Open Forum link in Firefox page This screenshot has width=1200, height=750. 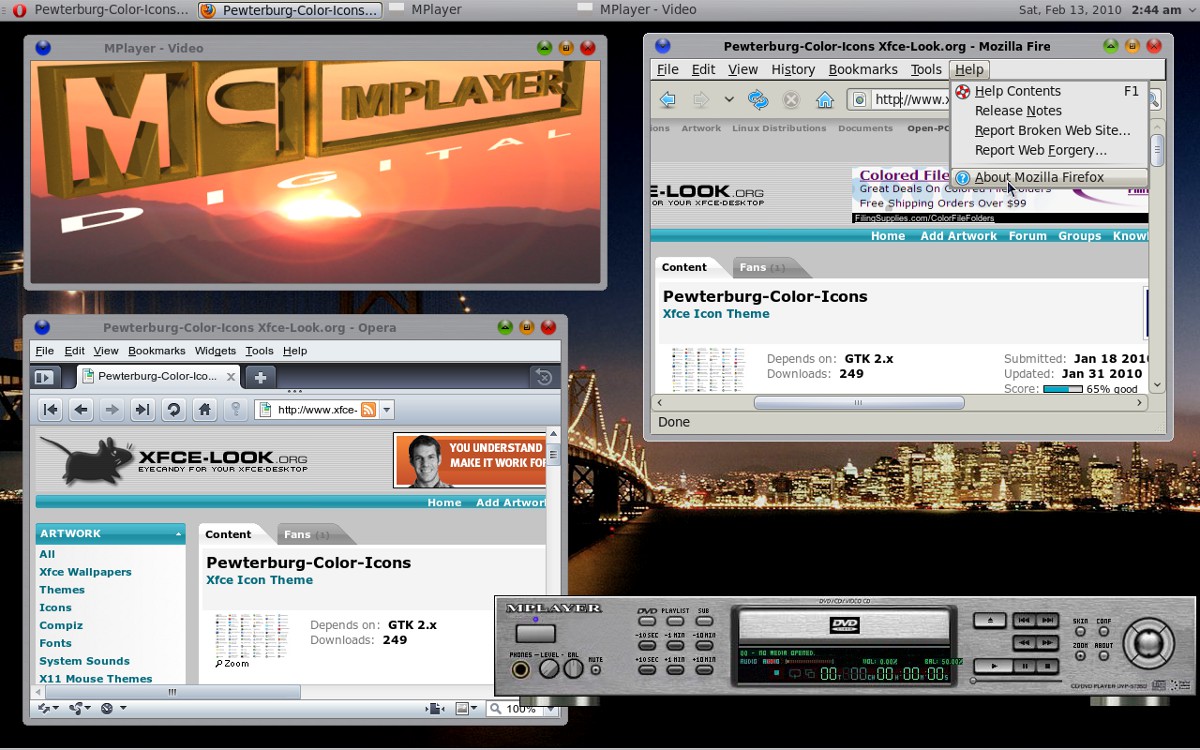1027,236
